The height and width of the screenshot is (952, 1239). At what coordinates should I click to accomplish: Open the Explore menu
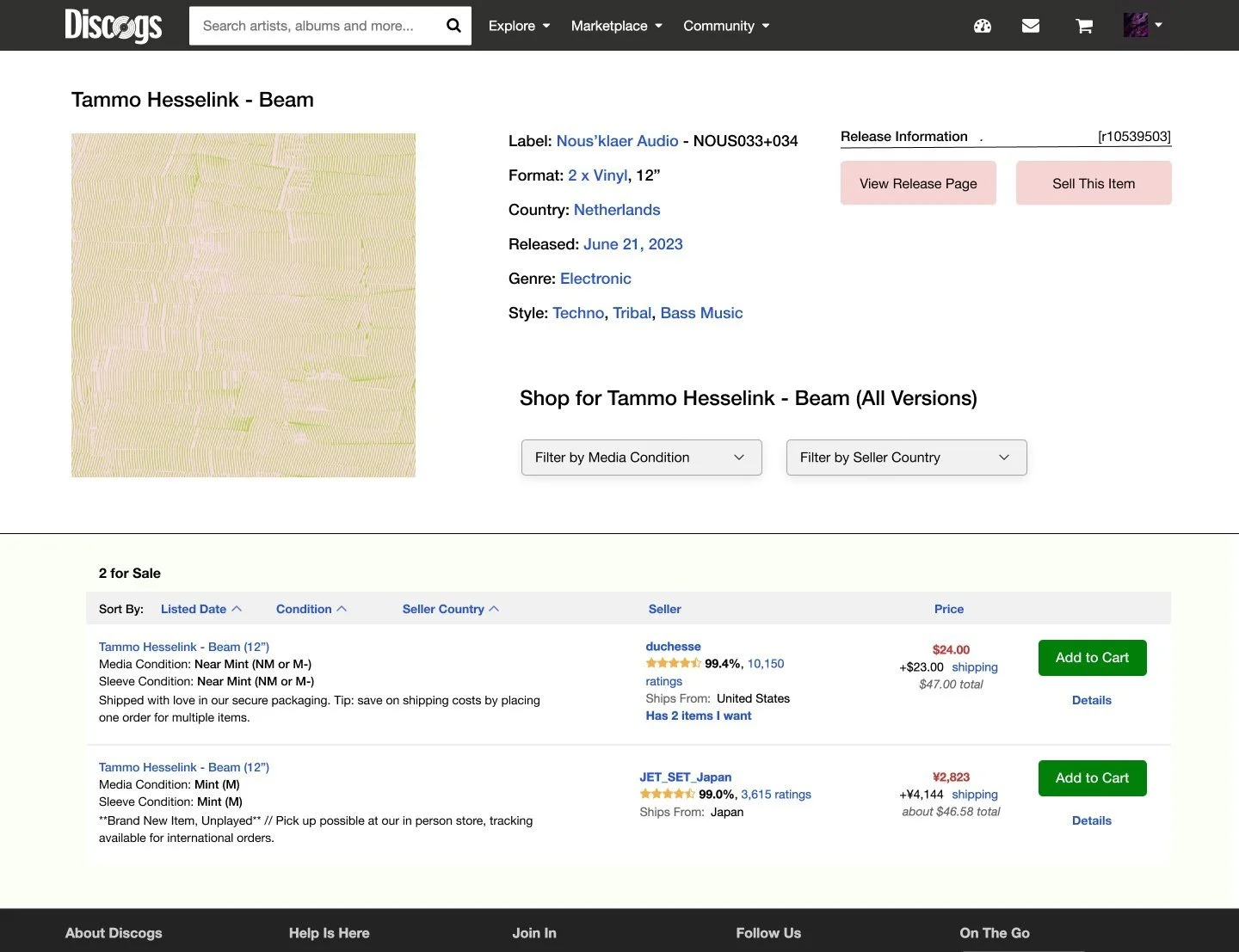tap(519, 26)
